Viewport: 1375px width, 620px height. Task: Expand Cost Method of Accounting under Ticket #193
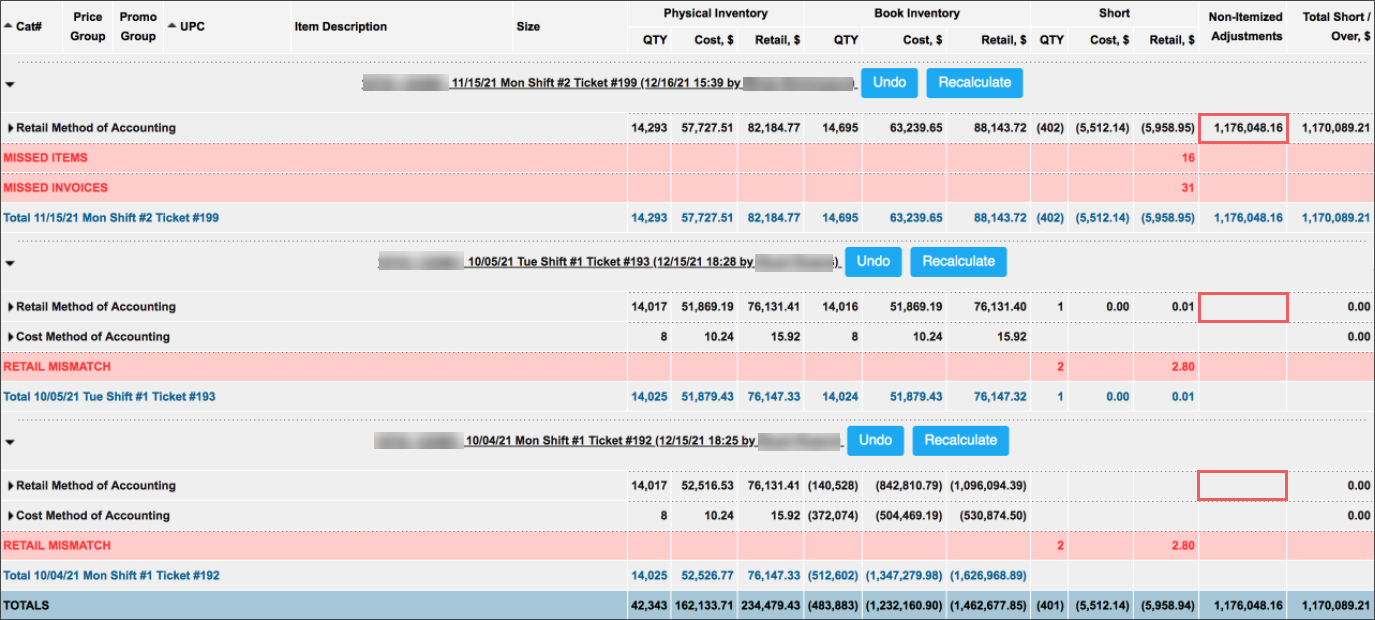pyautogui.click(x=12, y=337)
